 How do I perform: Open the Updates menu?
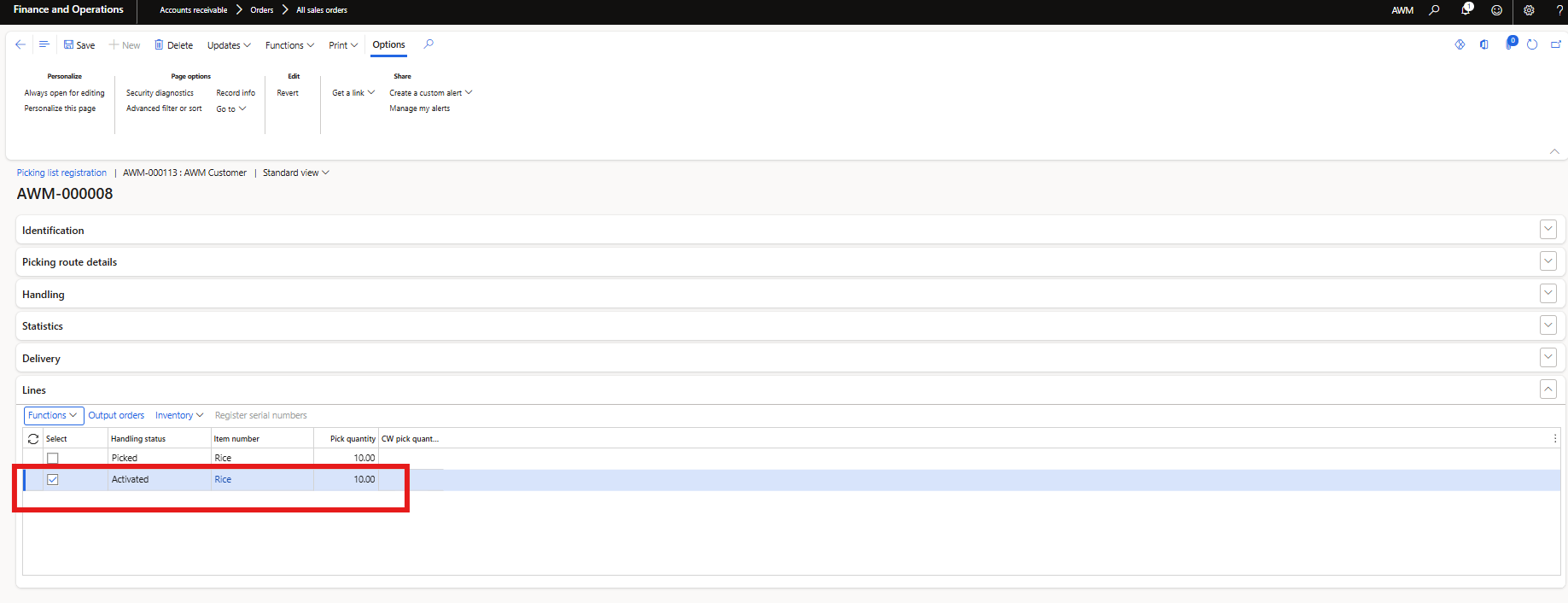click(229, 45)
